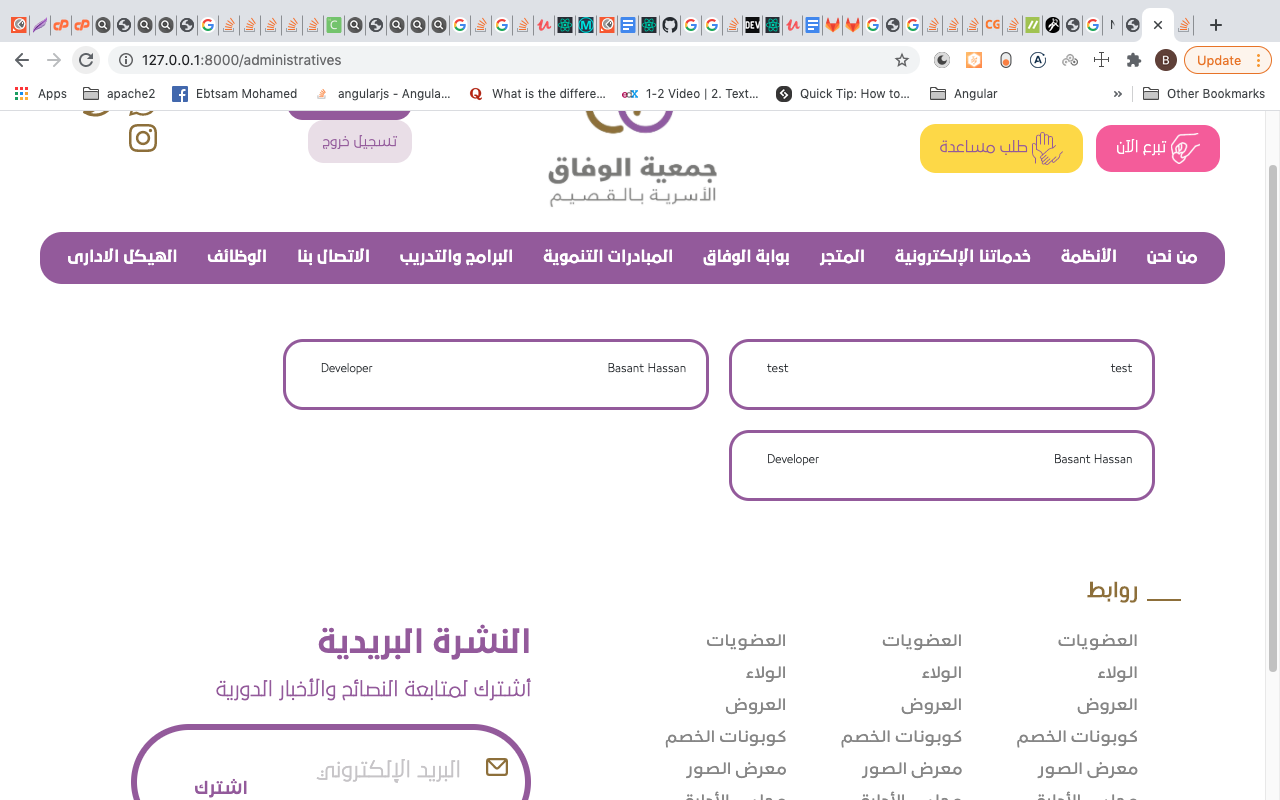Open the Angular bookmarks folder
Image resolution: width=1280 pixels, height=800 pixels.
[964, 94]
